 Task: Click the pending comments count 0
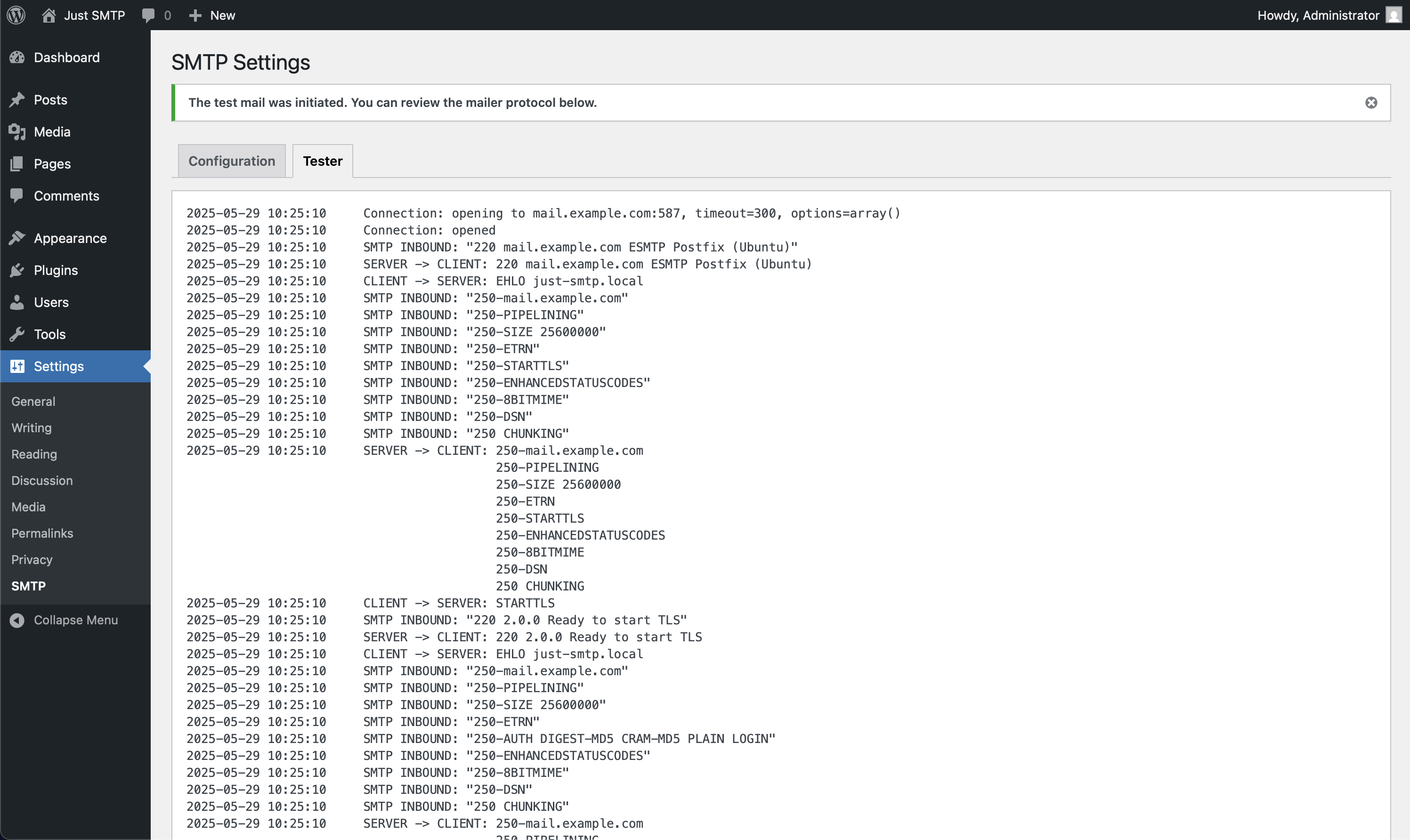(168, 15)
